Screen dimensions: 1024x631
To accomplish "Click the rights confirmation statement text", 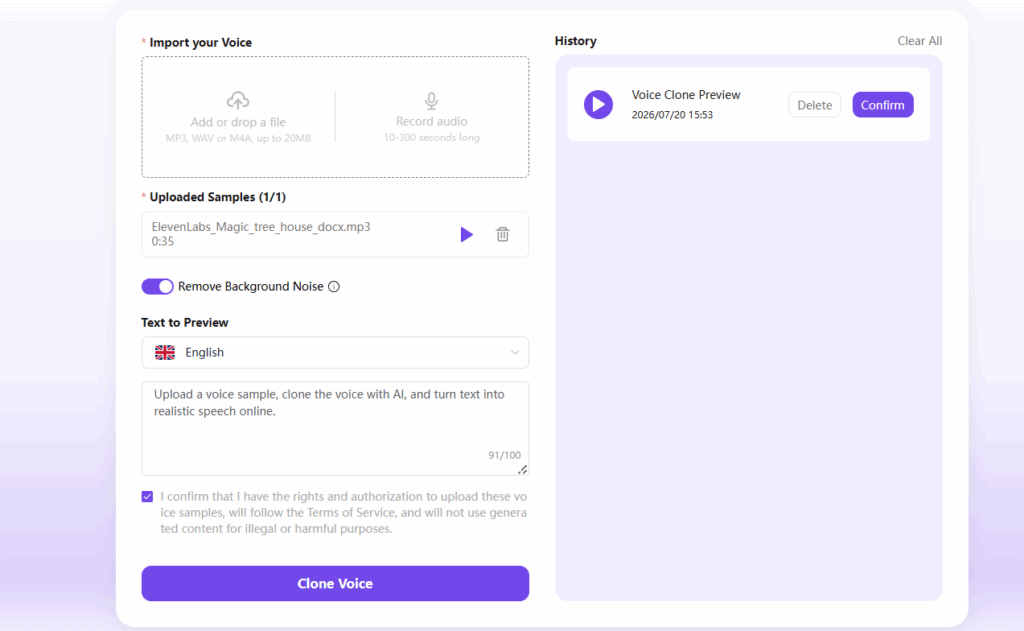I will coord(344,513).
